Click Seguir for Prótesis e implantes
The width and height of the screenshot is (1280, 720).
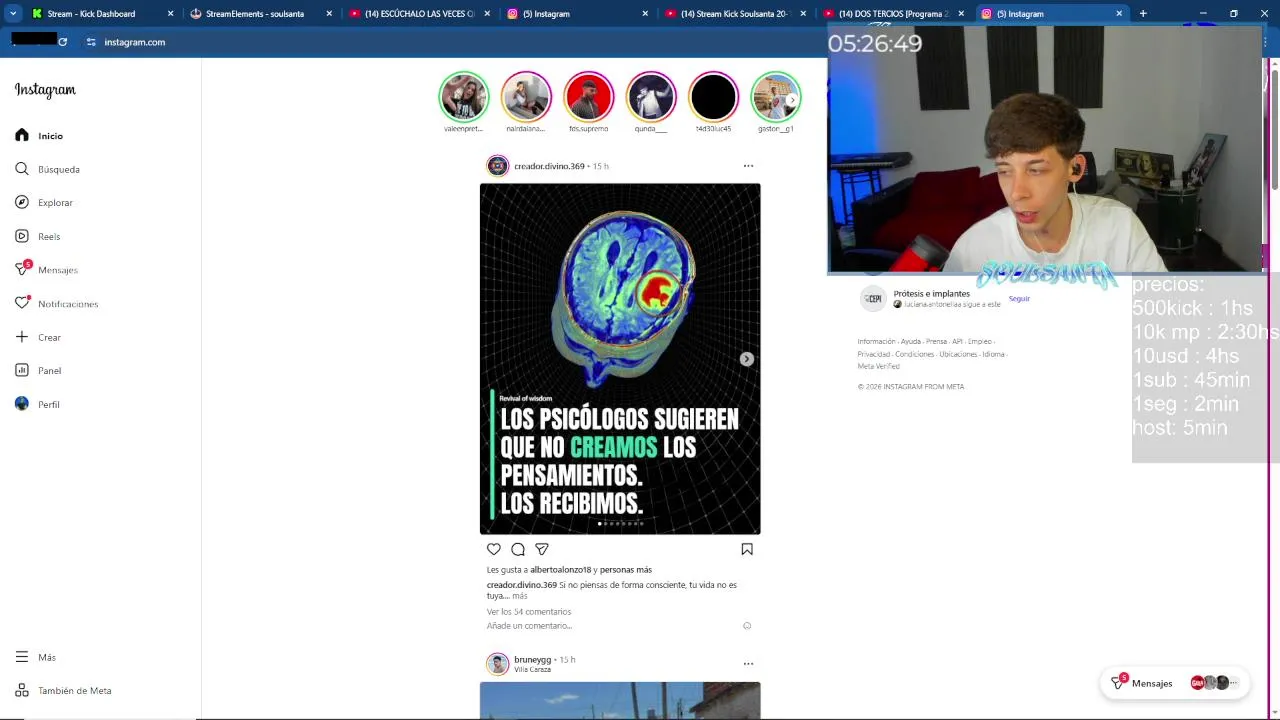coord(1019,298)
